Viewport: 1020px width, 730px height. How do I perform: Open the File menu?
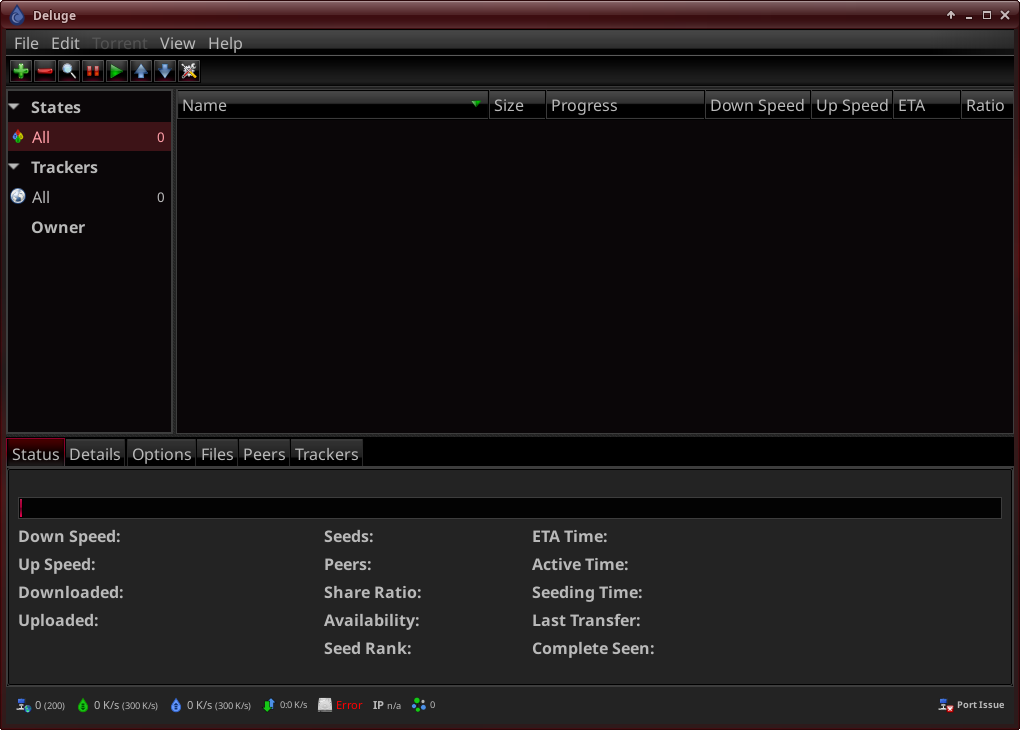[26, 43]
